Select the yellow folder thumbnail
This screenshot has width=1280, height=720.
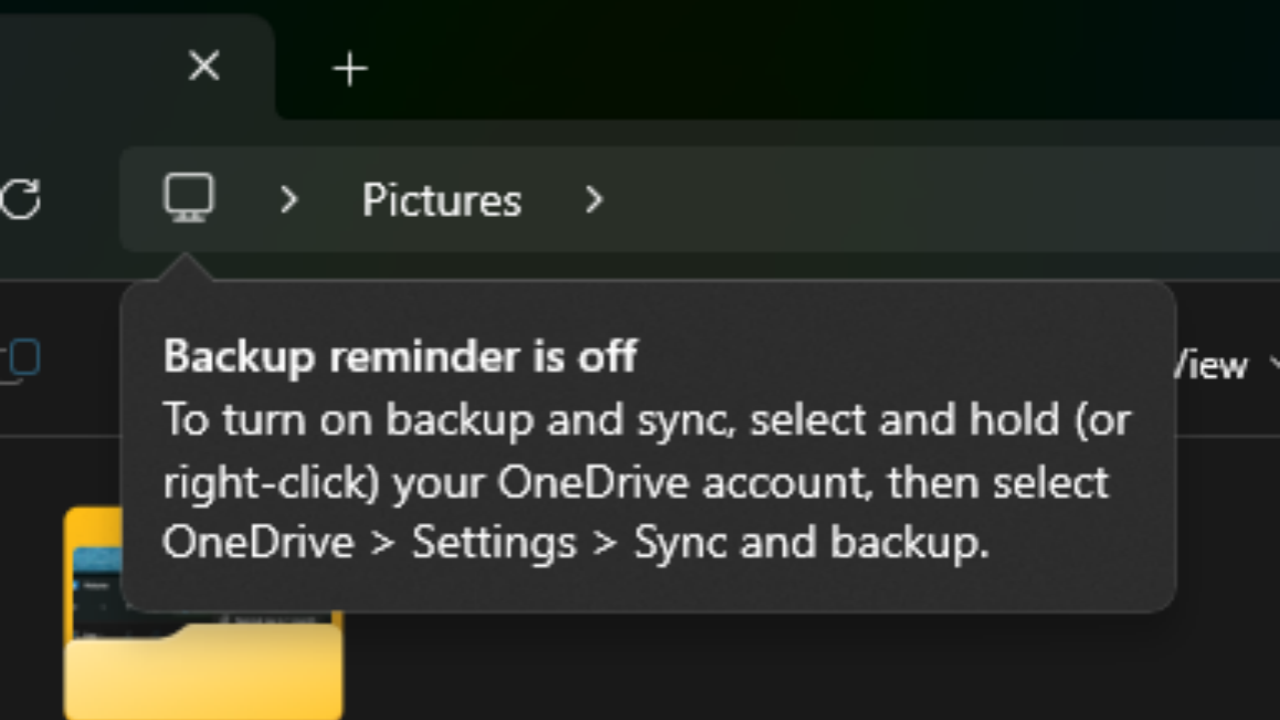click(x=203, y=613)
